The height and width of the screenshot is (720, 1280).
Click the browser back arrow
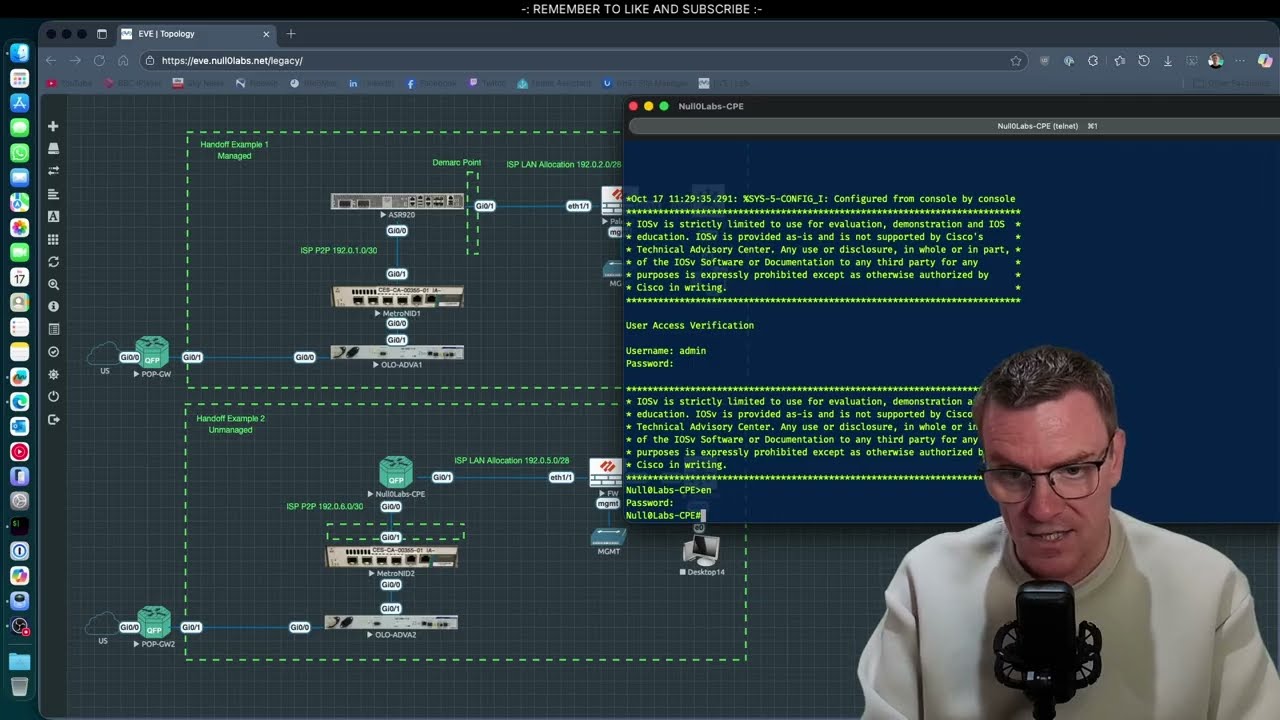click(51, 60)
